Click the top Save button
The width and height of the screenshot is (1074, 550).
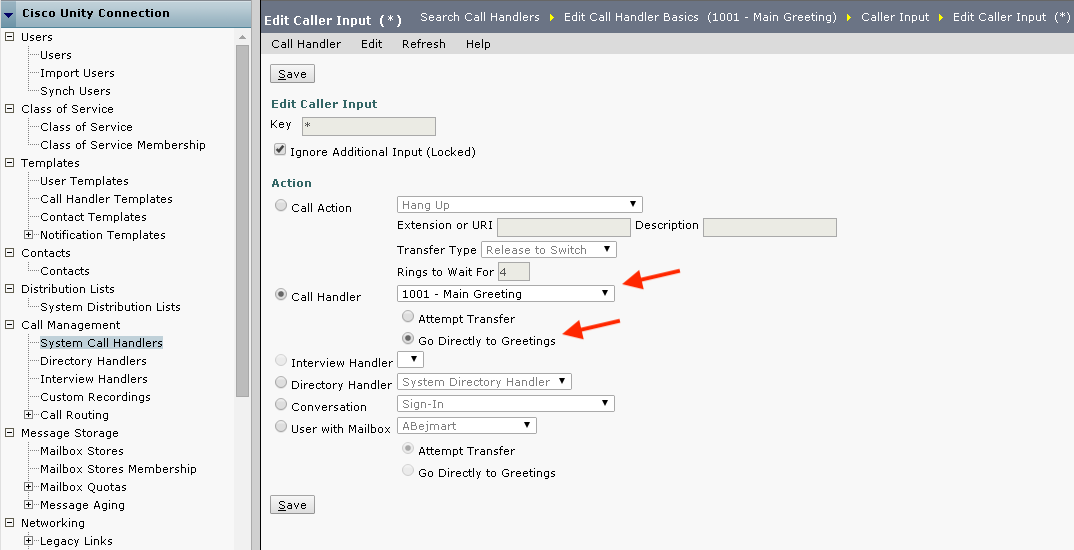click(x=292, y=74)
